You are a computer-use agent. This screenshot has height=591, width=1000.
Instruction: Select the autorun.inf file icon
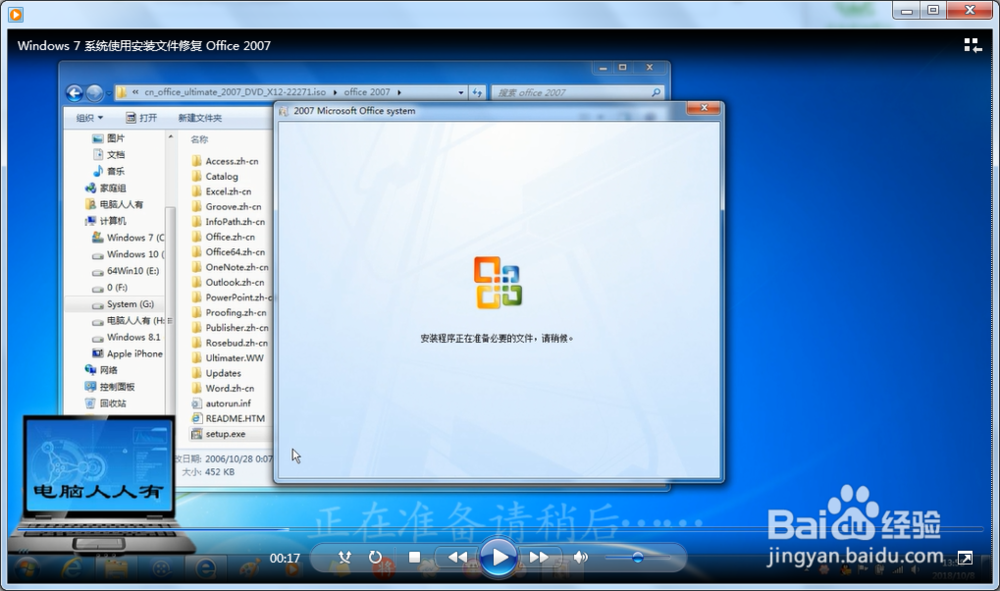196,404
